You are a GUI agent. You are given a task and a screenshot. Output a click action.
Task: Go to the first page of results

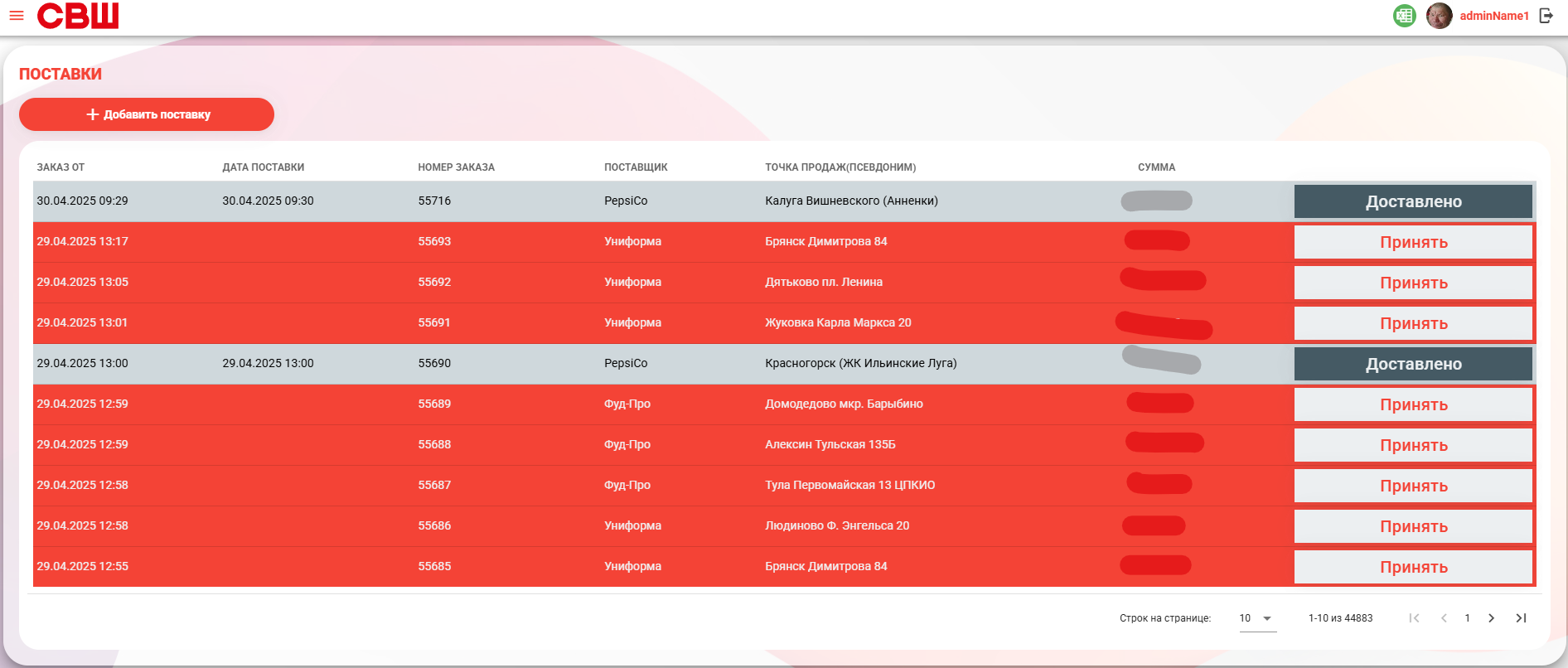coord(1415,618)
